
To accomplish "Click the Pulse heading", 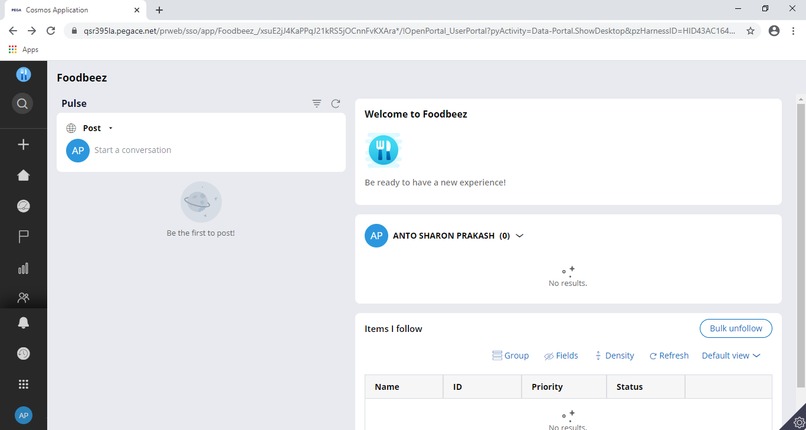I will 74,104.
